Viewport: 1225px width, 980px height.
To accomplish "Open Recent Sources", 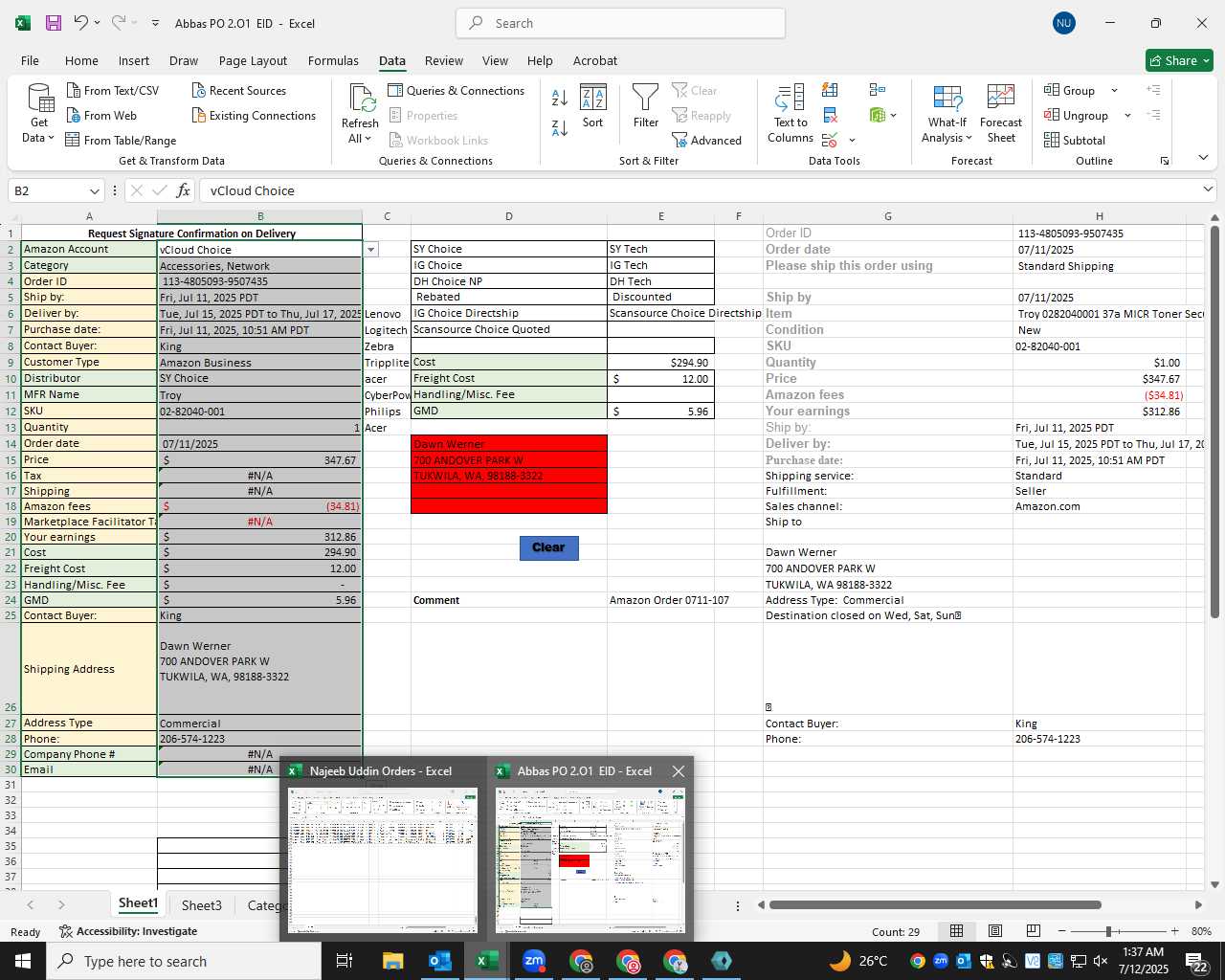I will [239, 90].
